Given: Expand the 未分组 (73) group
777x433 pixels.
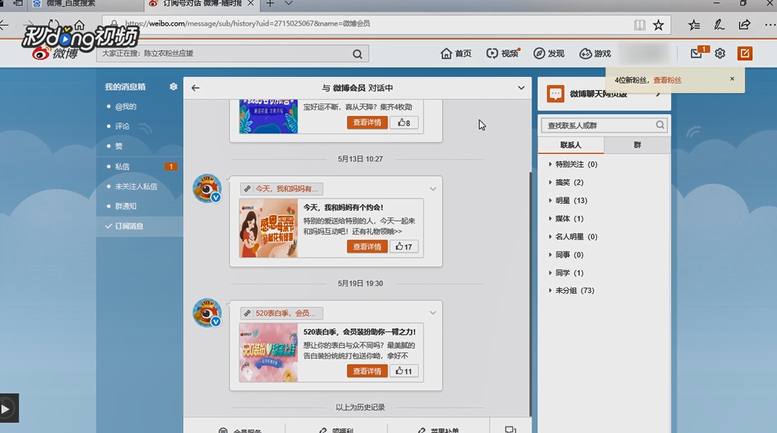Looking at the screenshot, I should coord(571,290).
